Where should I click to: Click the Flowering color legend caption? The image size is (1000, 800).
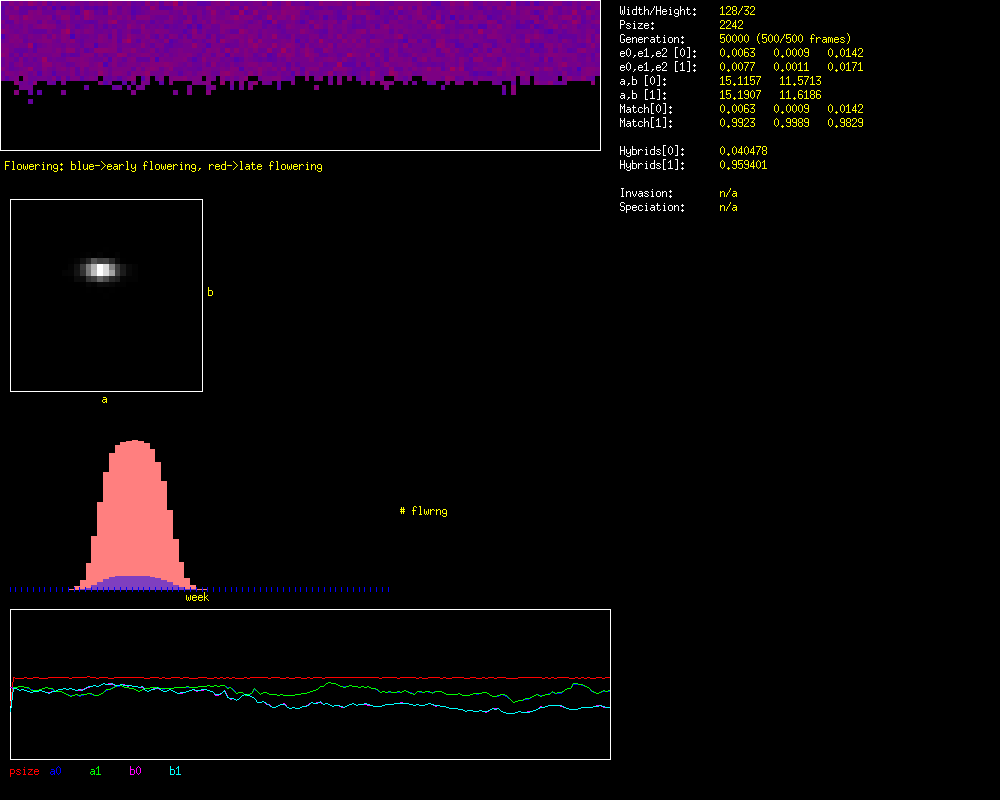click(163, 166)
